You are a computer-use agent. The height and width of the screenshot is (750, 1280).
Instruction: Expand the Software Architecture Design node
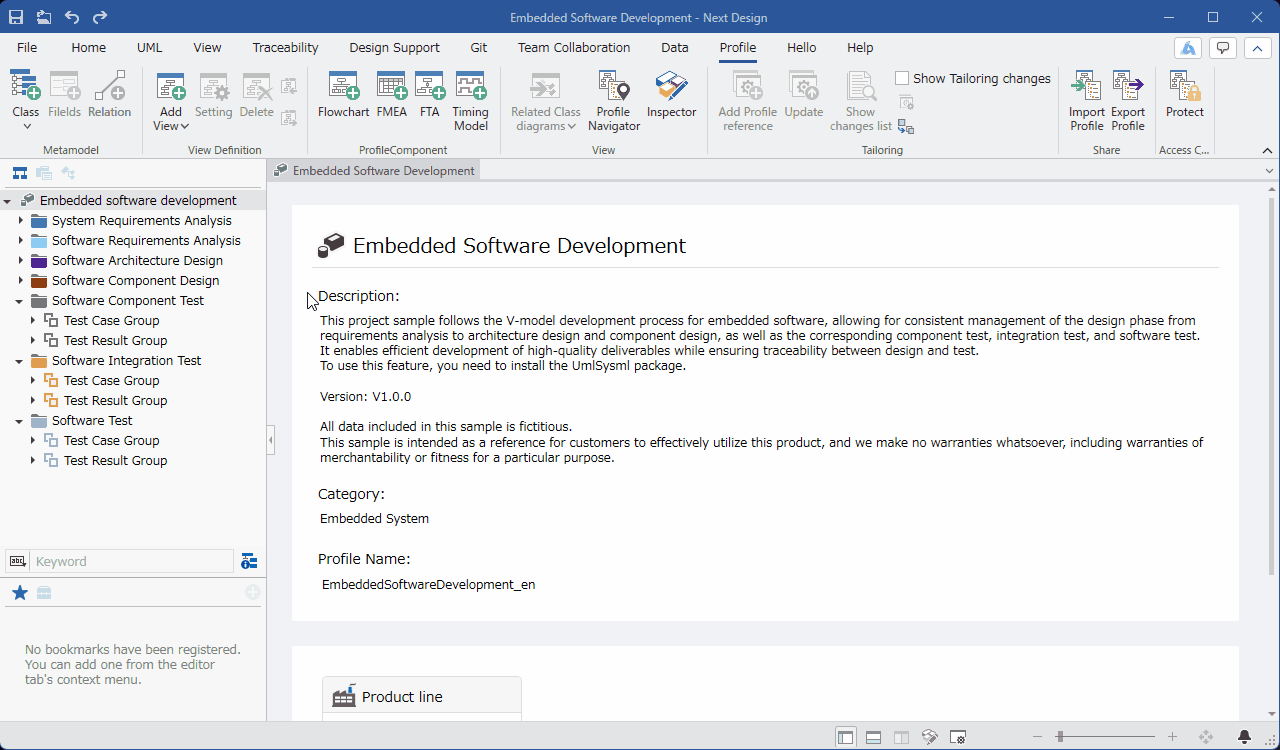coord(20,261)
